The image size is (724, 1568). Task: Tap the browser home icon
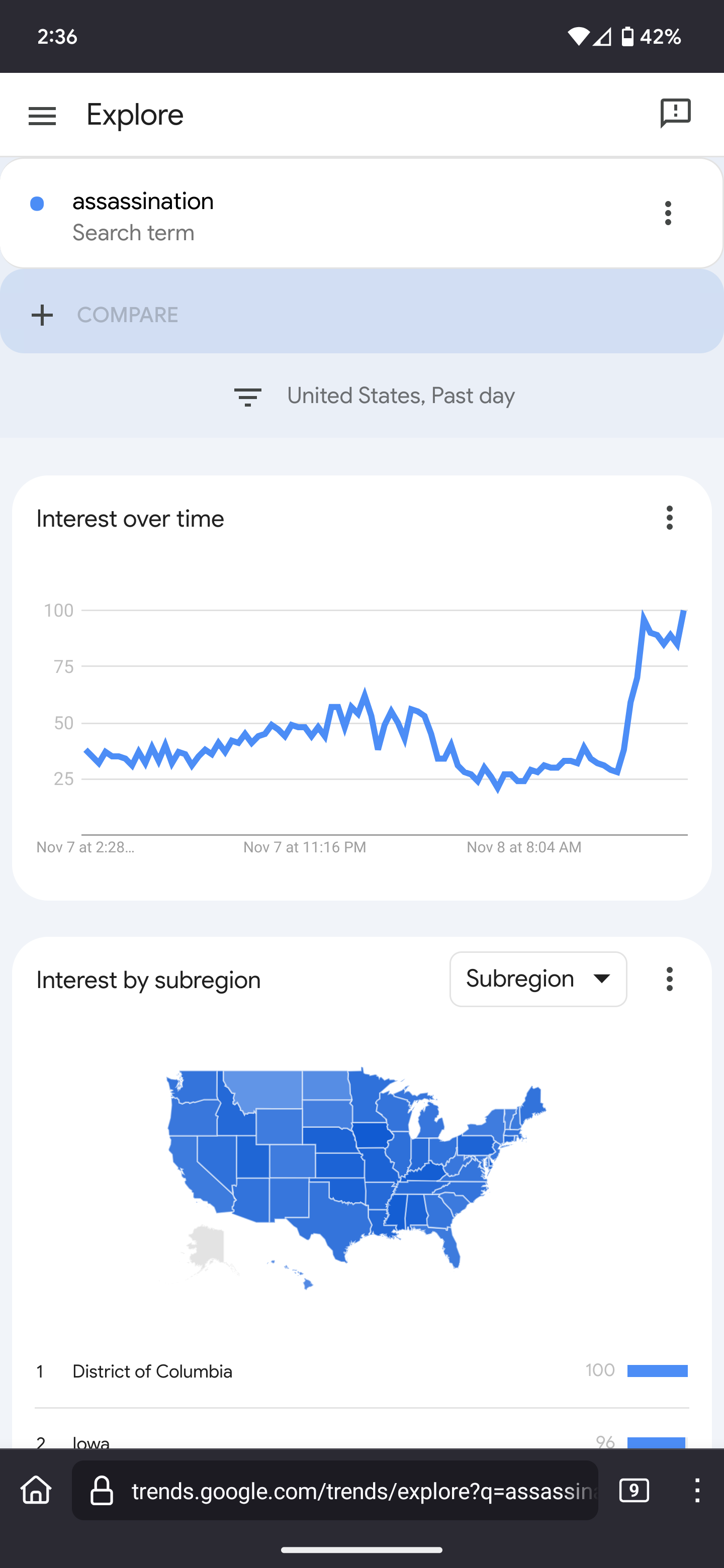[x=36, y=1490]
